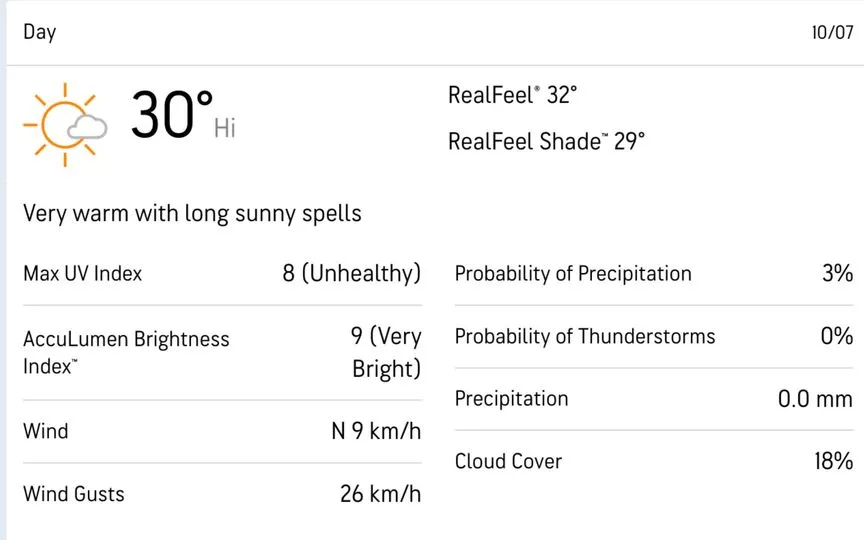Click the 10/07 date label
This screenshot has height=540, width=864.
(x=832, y=32)
